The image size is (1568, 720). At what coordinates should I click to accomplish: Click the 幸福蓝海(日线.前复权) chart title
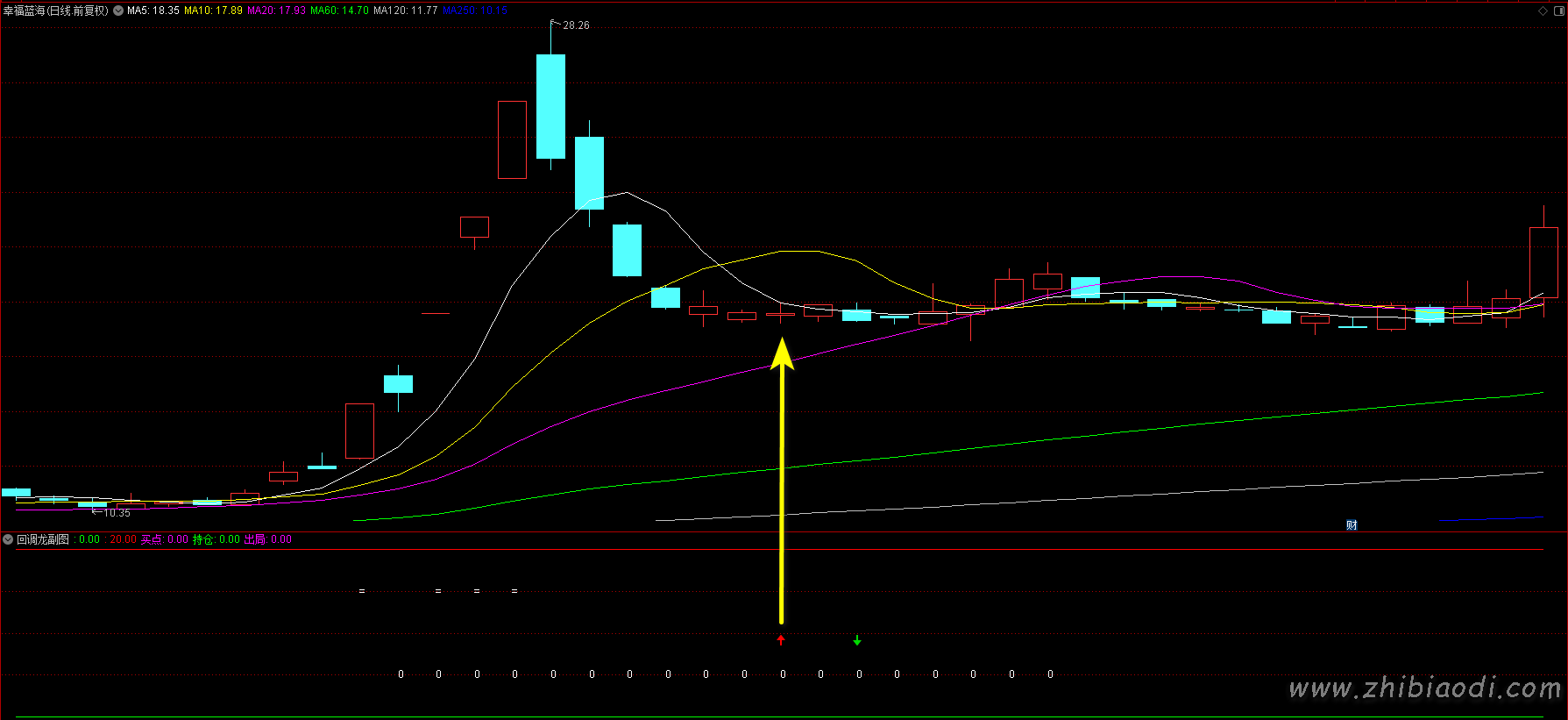[x=56, y=11]
